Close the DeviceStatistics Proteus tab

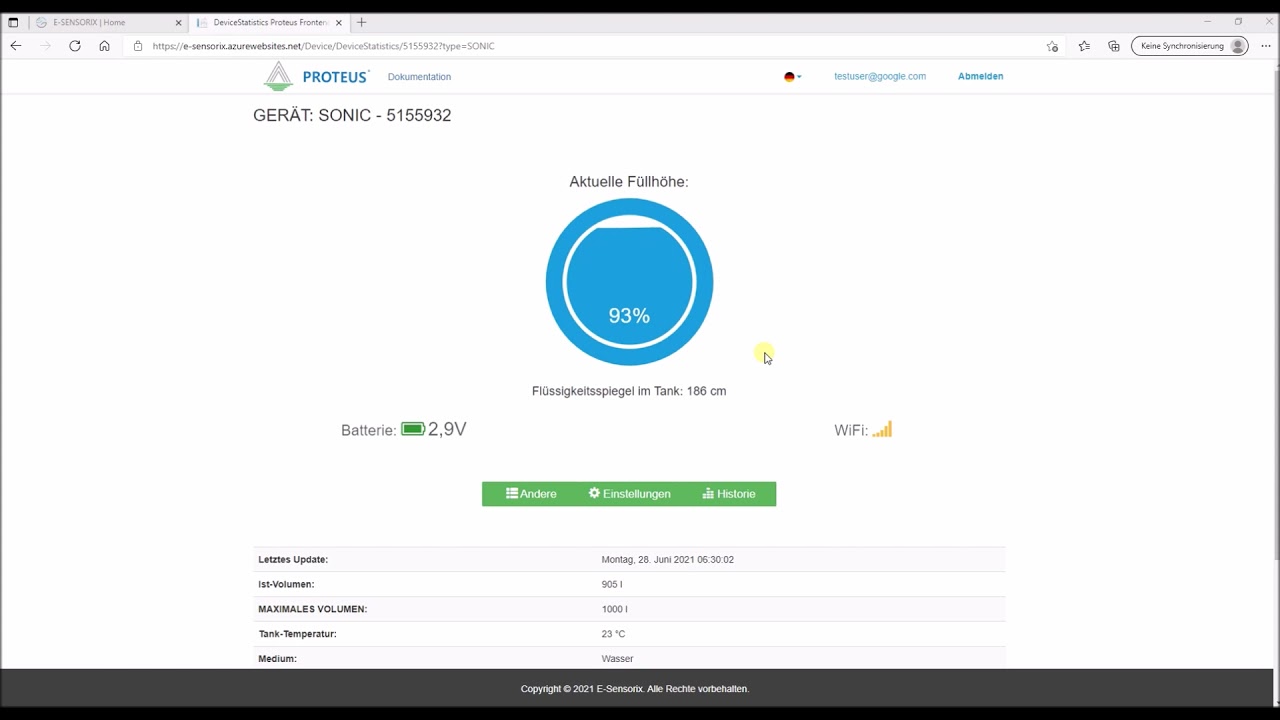pos(339,22)
